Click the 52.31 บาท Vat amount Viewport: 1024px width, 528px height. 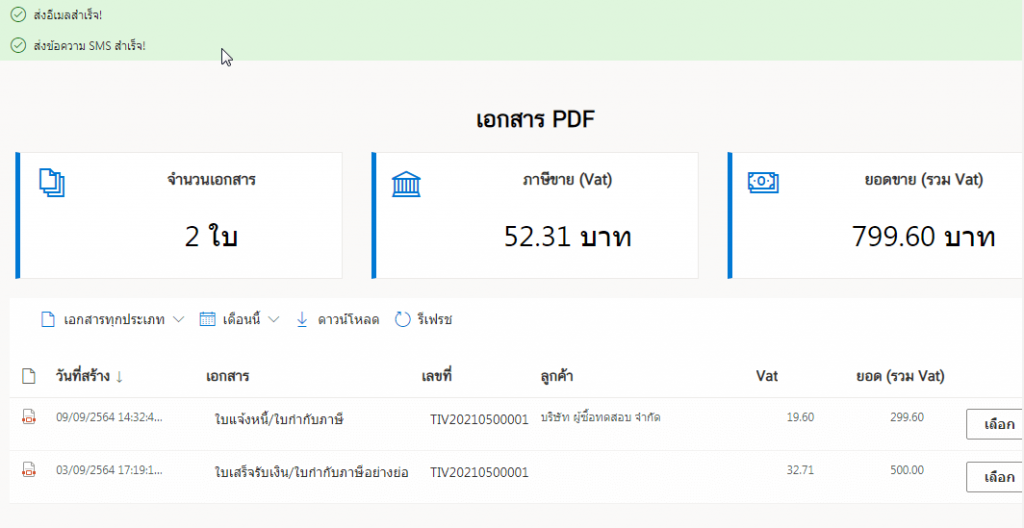click(x=568, y=236)
